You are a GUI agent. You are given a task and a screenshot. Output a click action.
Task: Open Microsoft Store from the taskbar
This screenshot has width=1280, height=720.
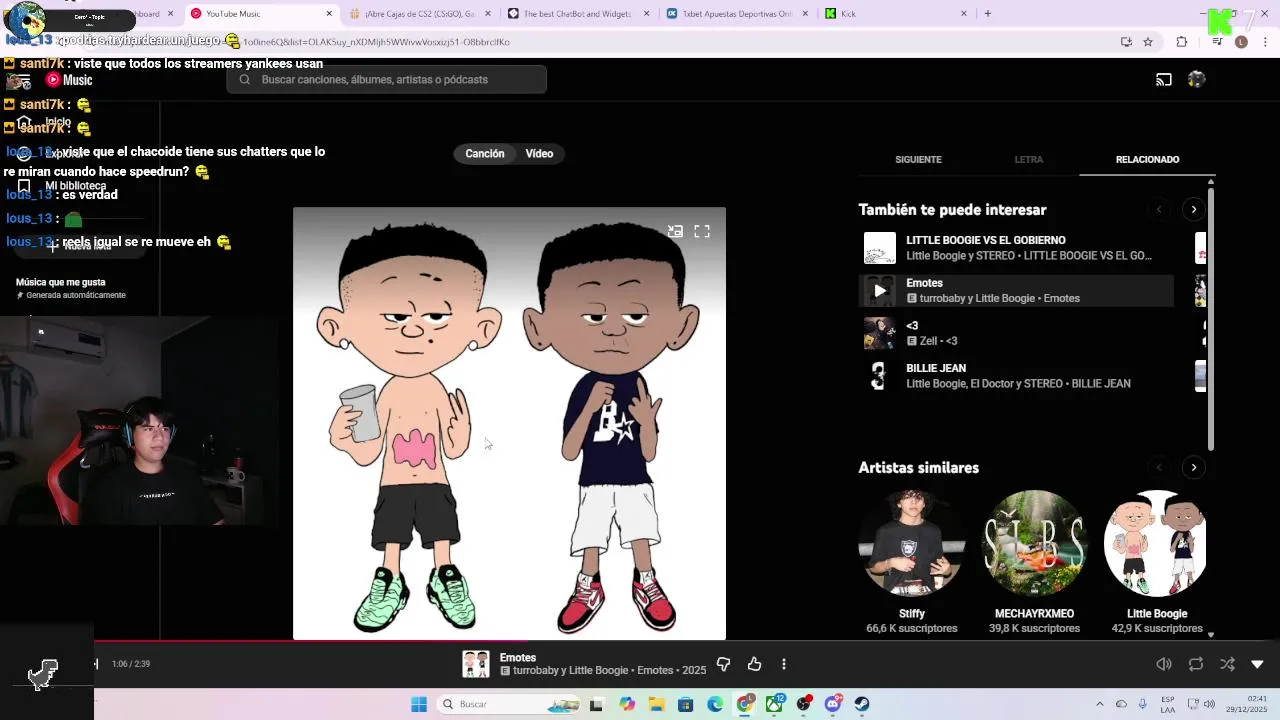686,704
